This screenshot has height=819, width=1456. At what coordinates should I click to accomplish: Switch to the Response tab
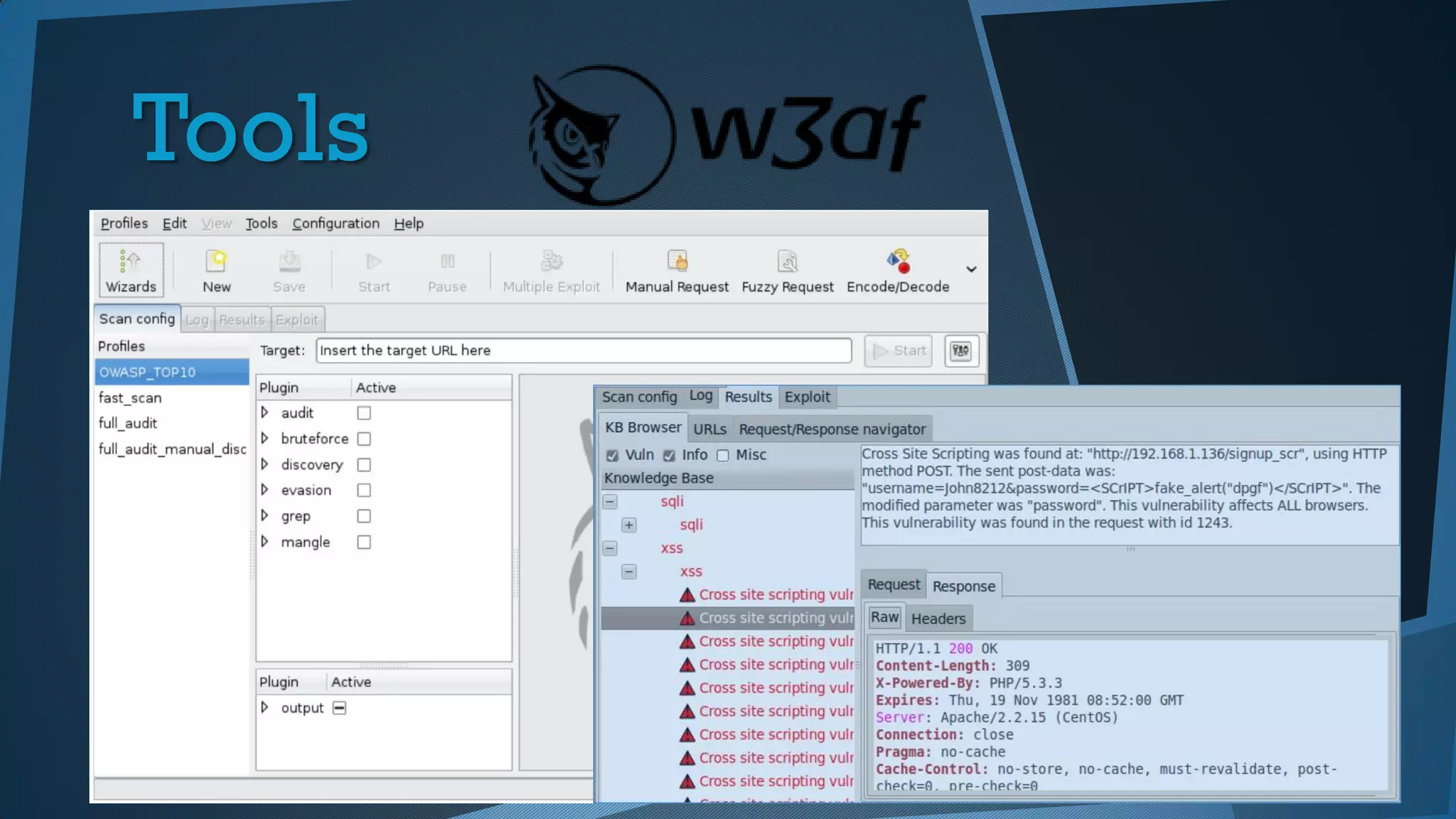click(x=963, y=587)
